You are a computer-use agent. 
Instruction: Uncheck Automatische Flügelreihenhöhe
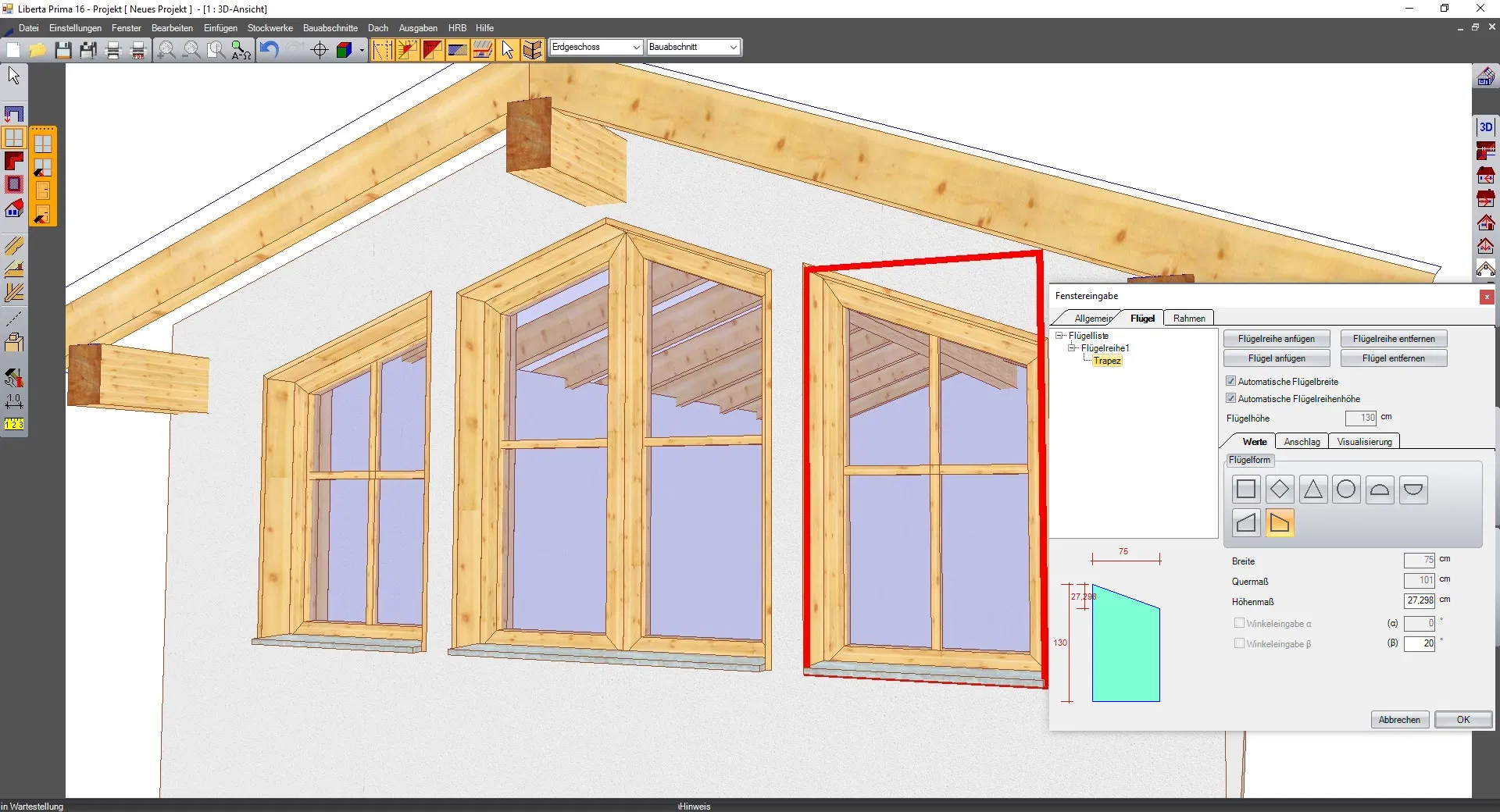tap(1231, 398)
